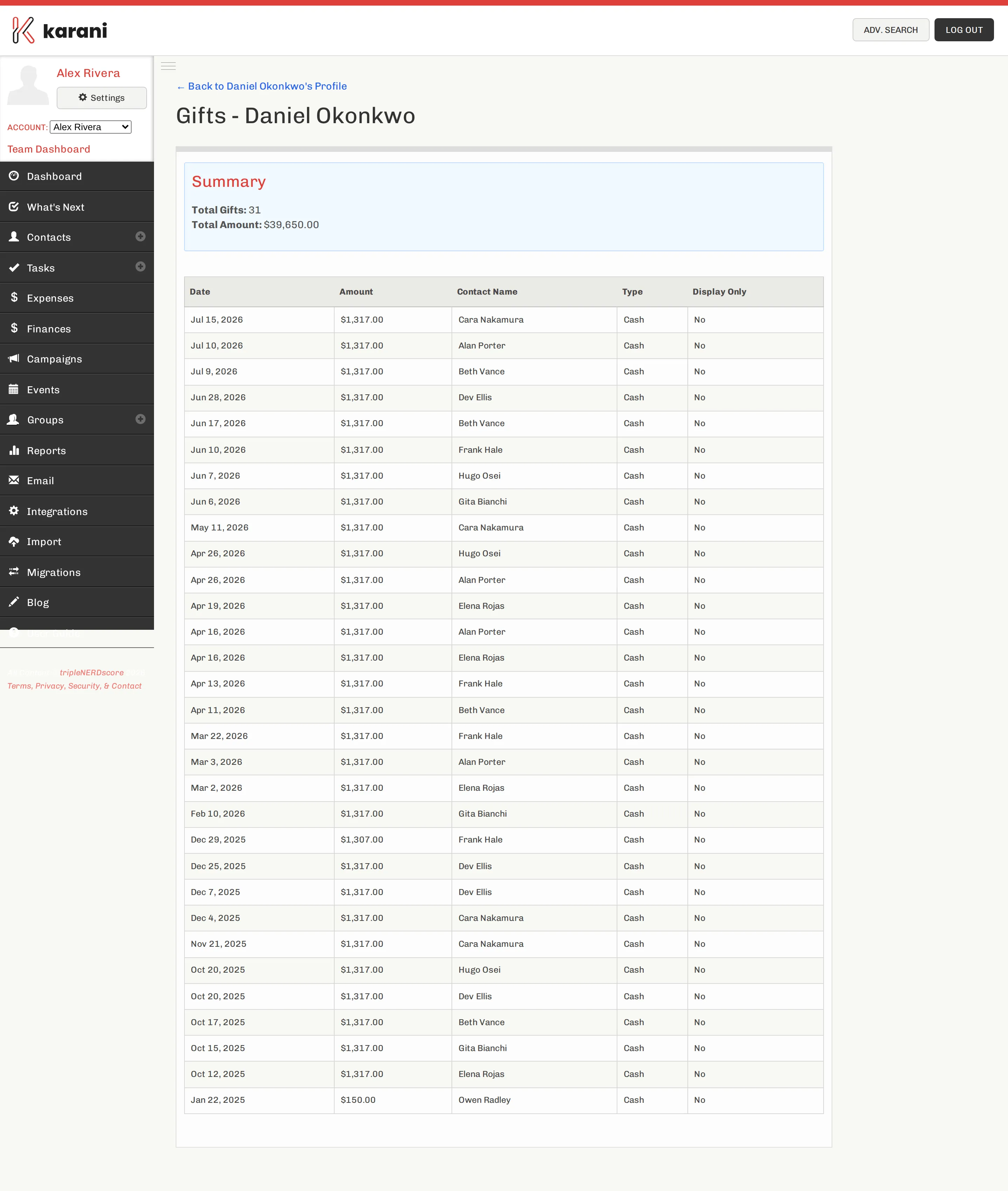Screen dimensions: 1008x1191
Task: Click Beth Vance in Jul 9, 2026 row
Action: (x=481, y=371)
